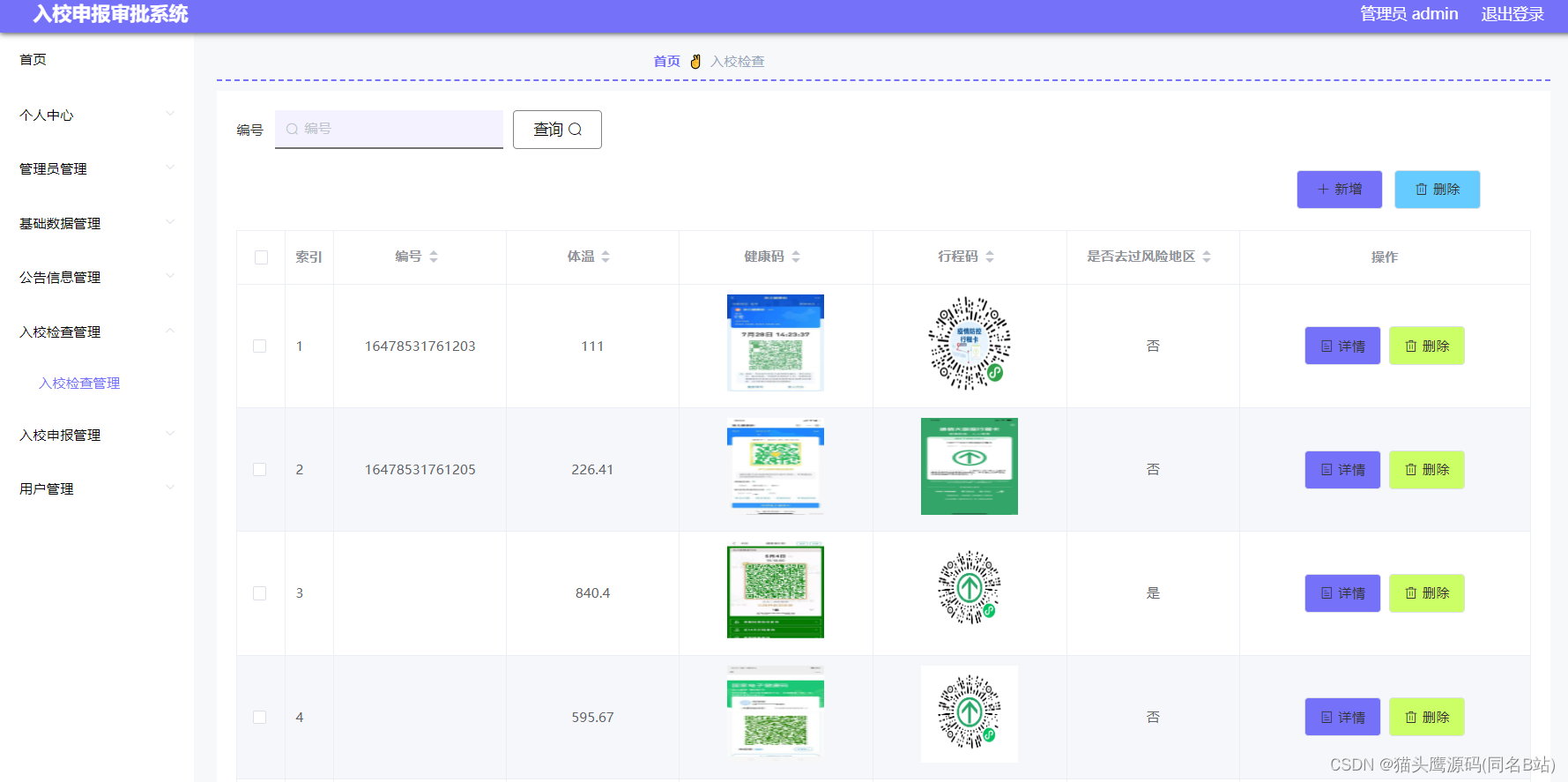Click sort arrows in 是否去过风险地区 header

click(x=1207, y=257)
